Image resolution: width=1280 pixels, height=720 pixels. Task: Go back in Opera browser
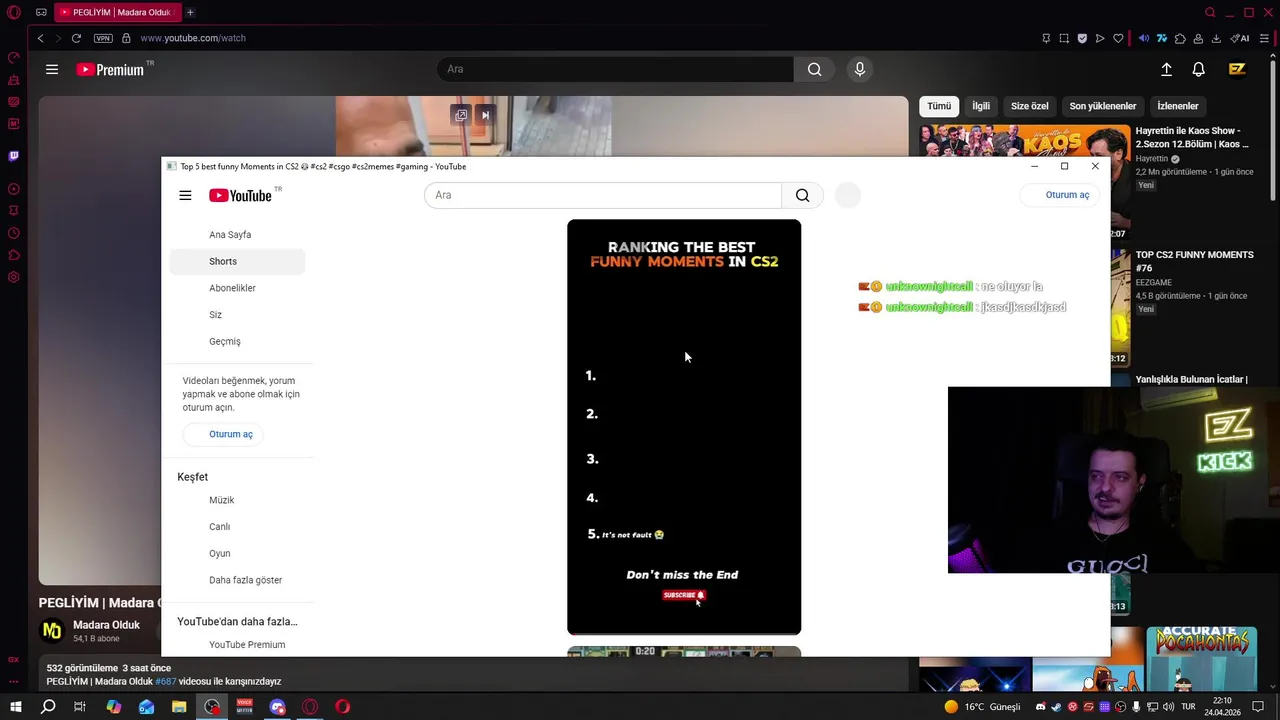40,38
